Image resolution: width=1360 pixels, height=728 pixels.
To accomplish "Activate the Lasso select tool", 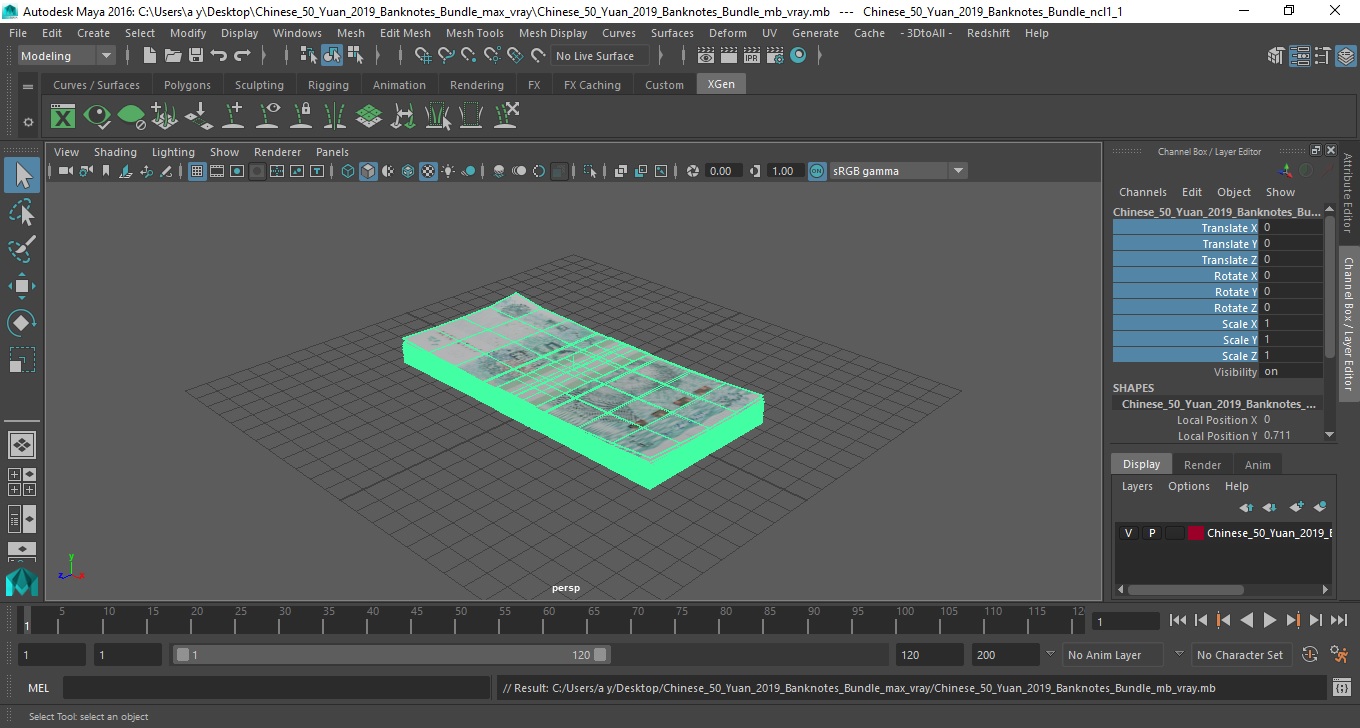I will click(x=22, y=212).
